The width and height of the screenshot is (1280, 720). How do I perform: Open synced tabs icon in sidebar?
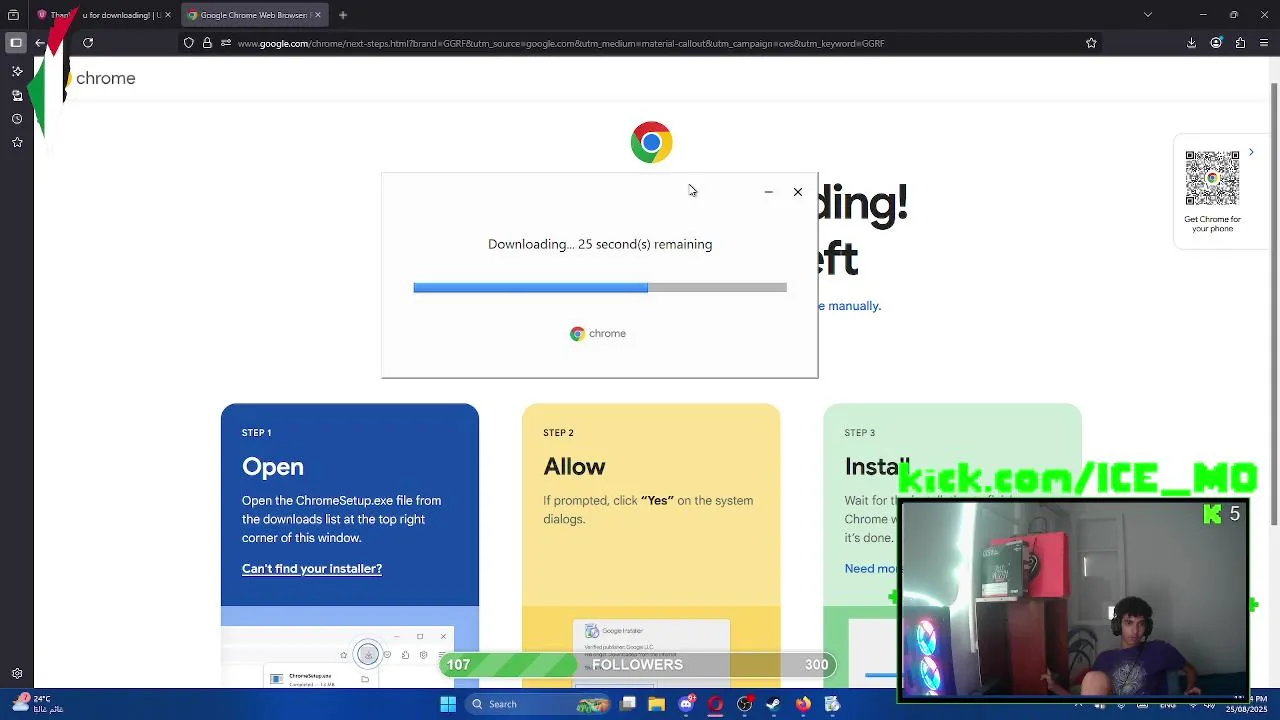pyautogui.click(x=17, y=95)
